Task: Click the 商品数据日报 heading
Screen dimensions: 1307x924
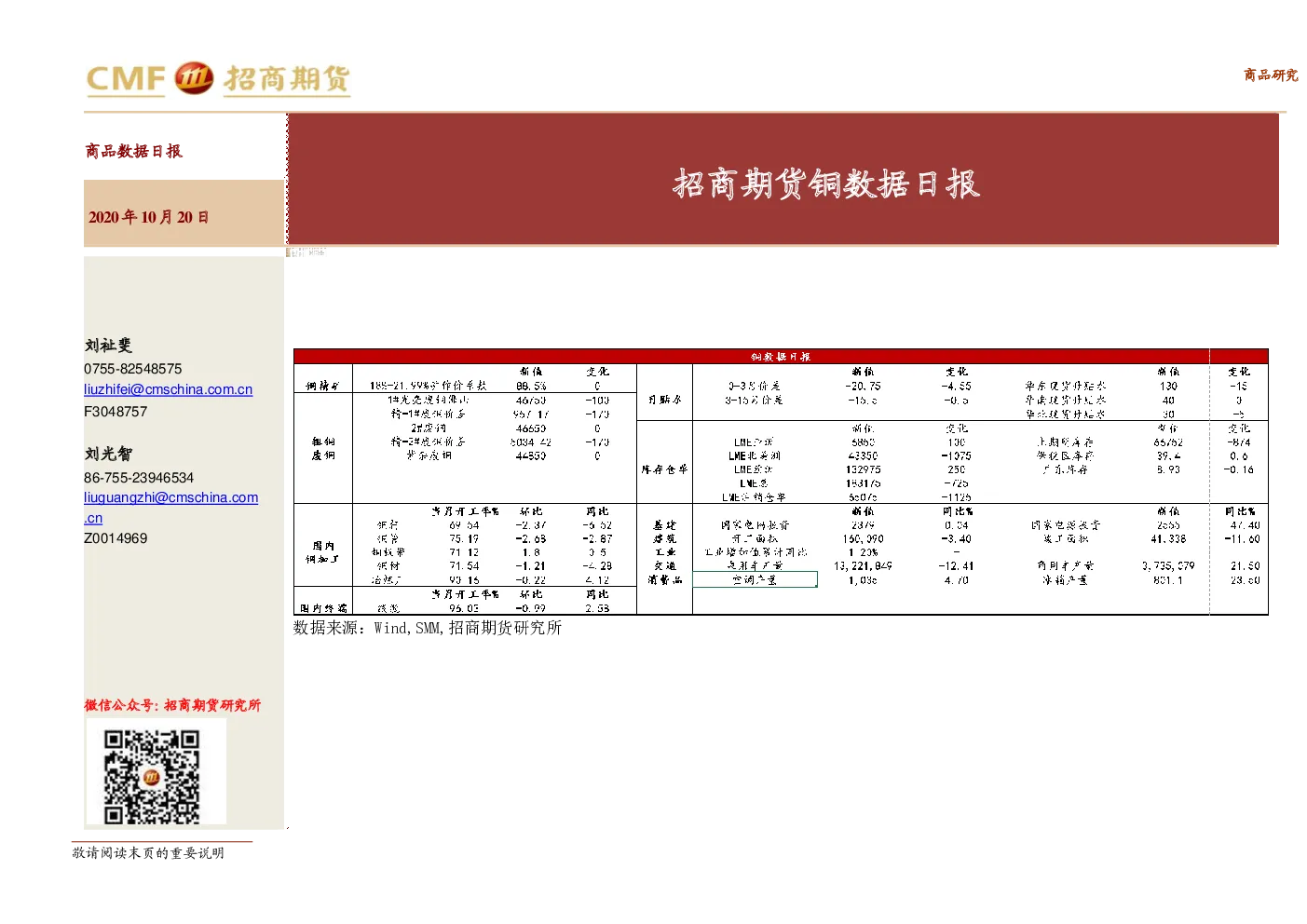Action: [x=134, y=151]
